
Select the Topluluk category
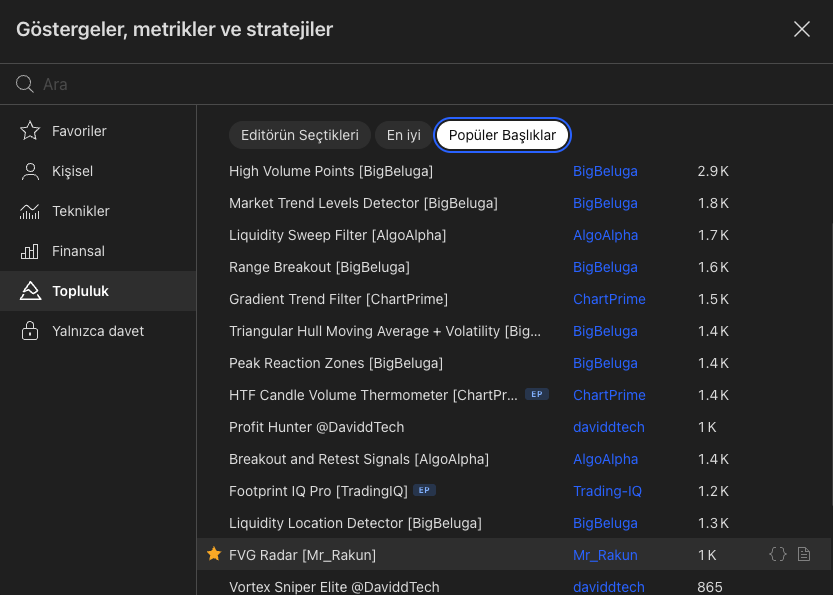tap(98, 291)
